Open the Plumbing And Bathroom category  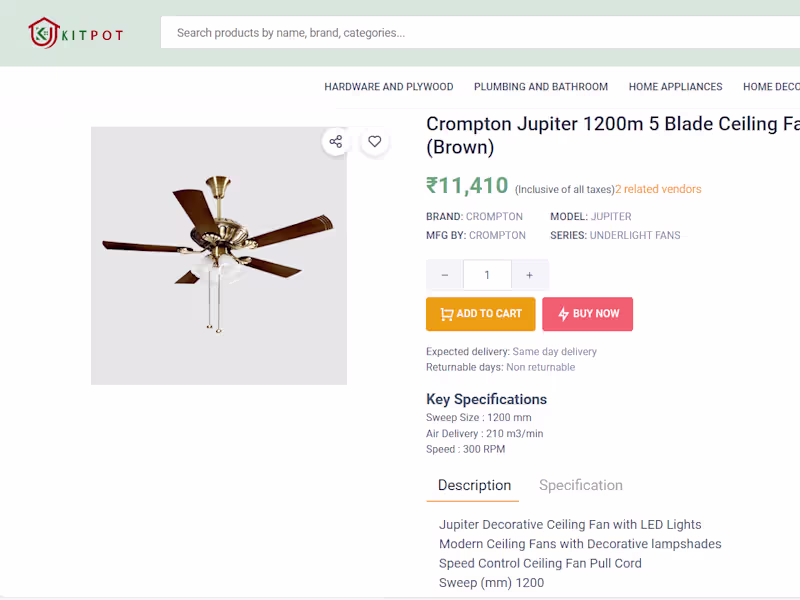541,87
